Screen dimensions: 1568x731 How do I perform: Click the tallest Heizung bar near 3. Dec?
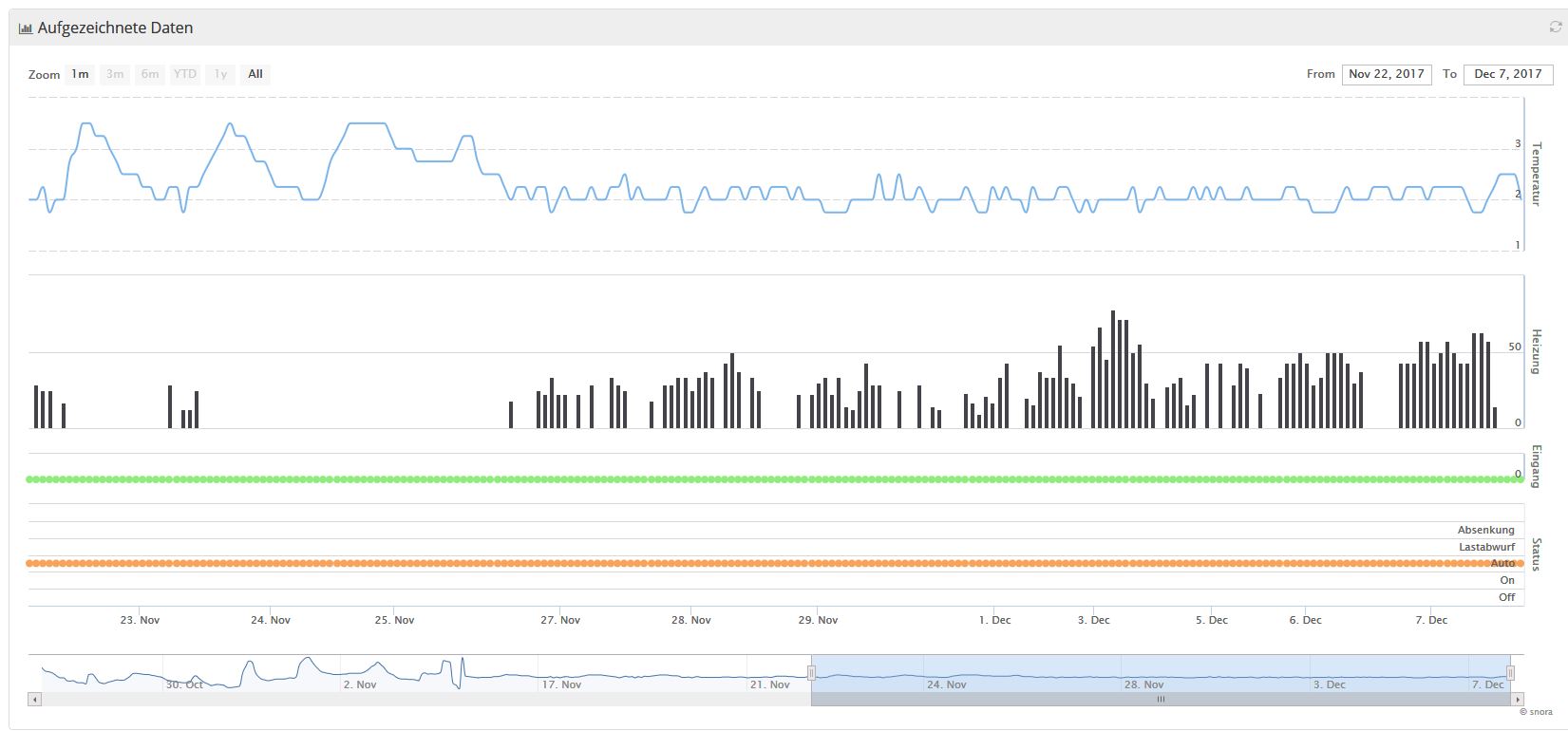1113,369
